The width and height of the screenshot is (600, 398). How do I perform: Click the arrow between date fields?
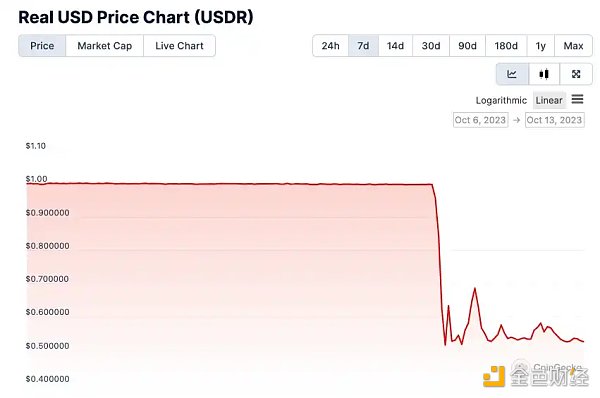click(517, 120)
